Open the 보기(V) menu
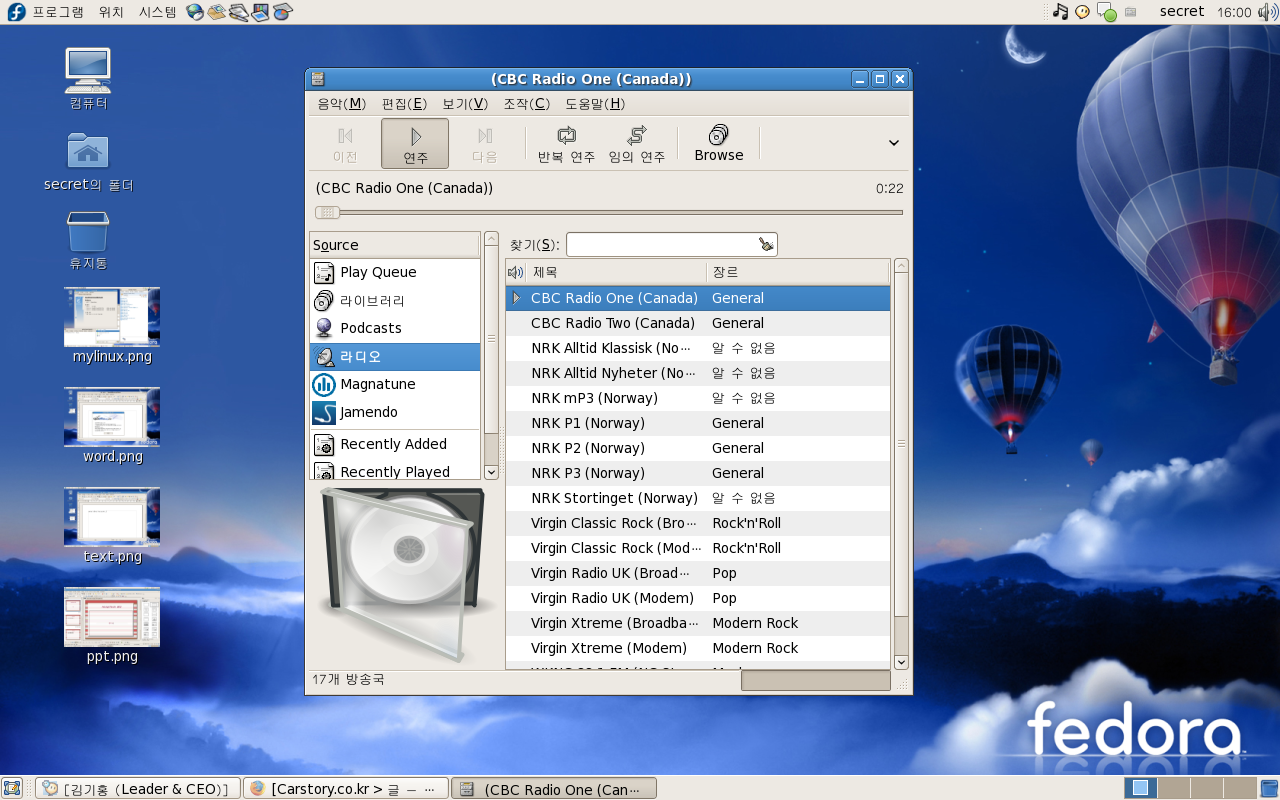1280x800 pixels. [465, 104]
